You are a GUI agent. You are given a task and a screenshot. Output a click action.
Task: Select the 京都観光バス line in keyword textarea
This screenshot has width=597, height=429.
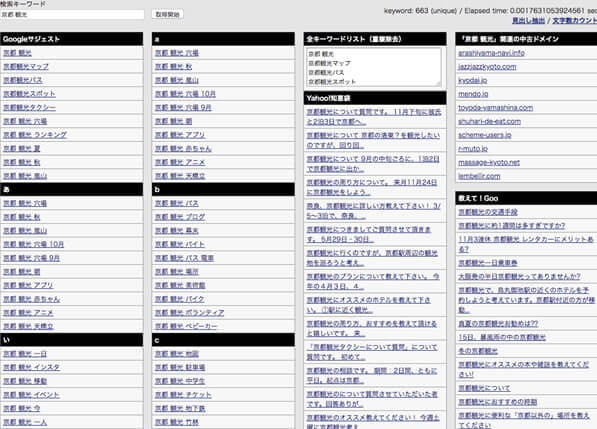[x=326, y=72]
